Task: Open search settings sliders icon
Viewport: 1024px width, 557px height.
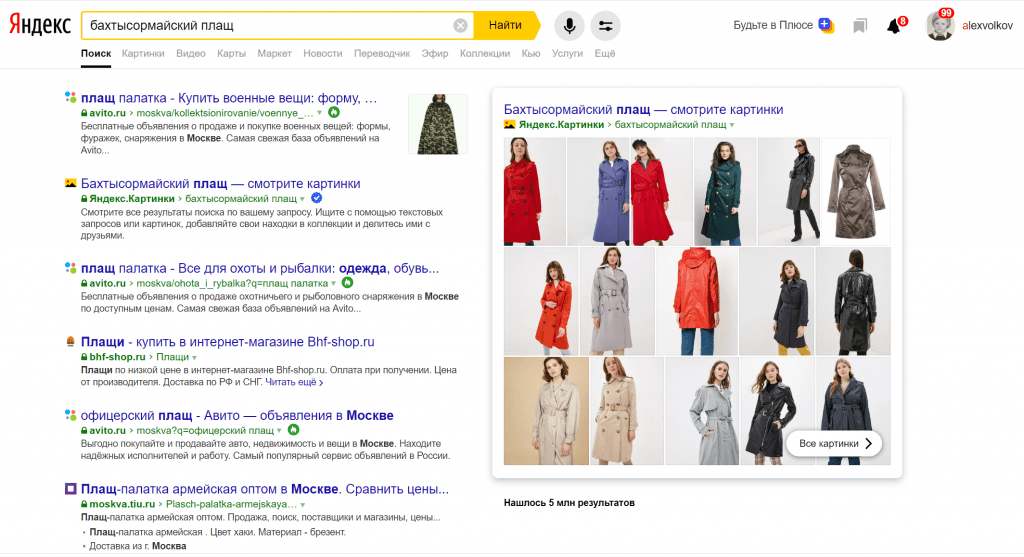Action: (605, 25)
